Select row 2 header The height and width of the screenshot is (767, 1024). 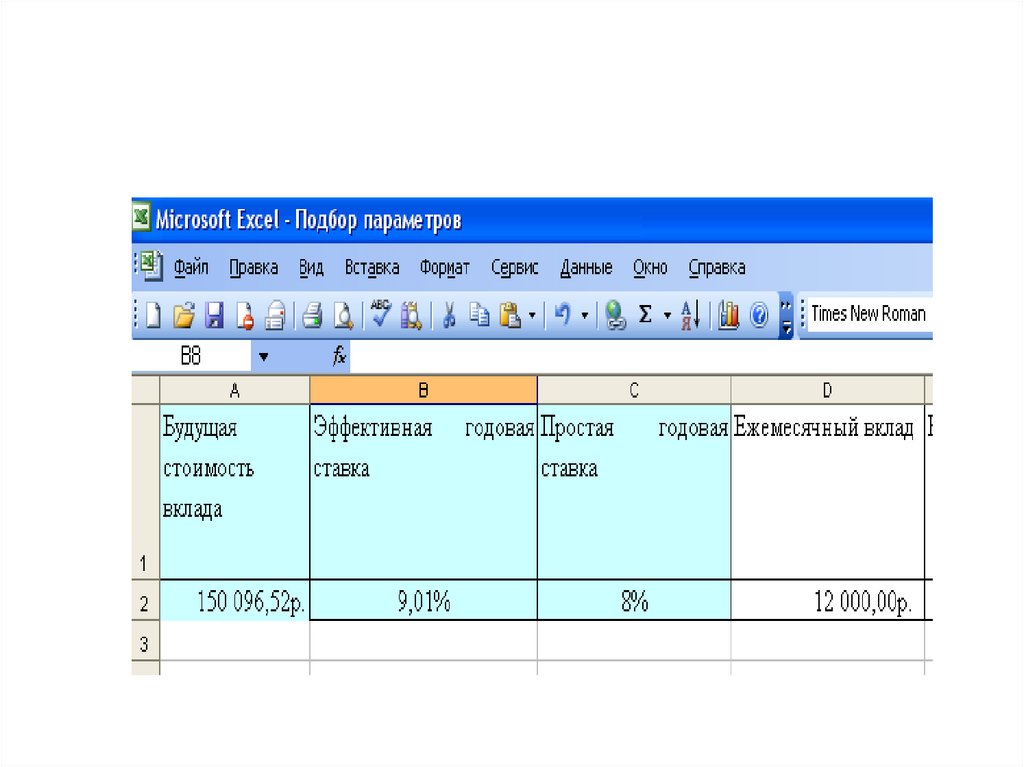click(145, 600)
